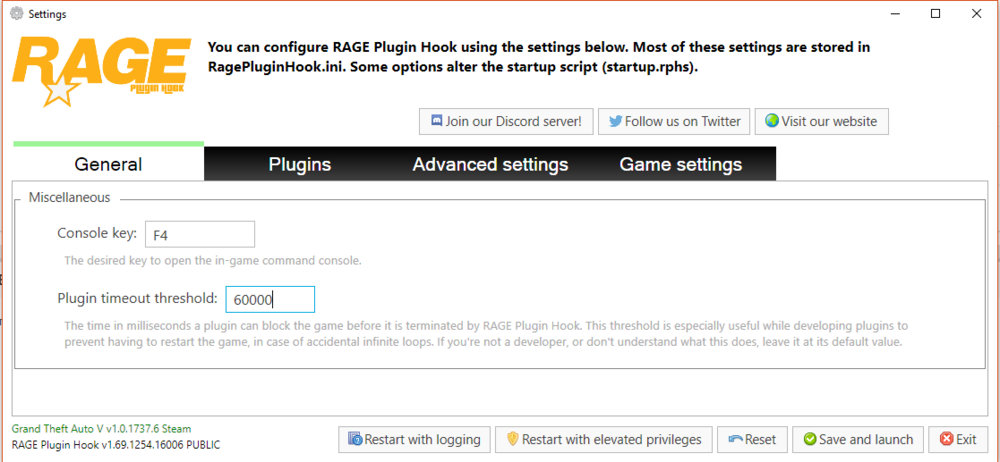This screenshot has height=462, width=1000.
Task: Open the Advanced settings tab
Action: pyautogui.click(x=490, y=164)
